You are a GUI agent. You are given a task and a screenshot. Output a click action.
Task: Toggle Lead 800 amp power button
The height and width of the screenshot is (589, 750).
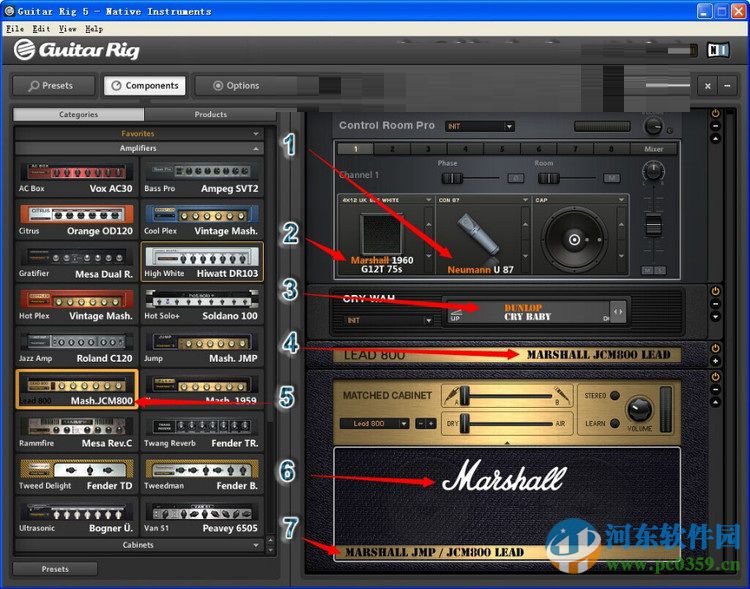tap(715, 348)
